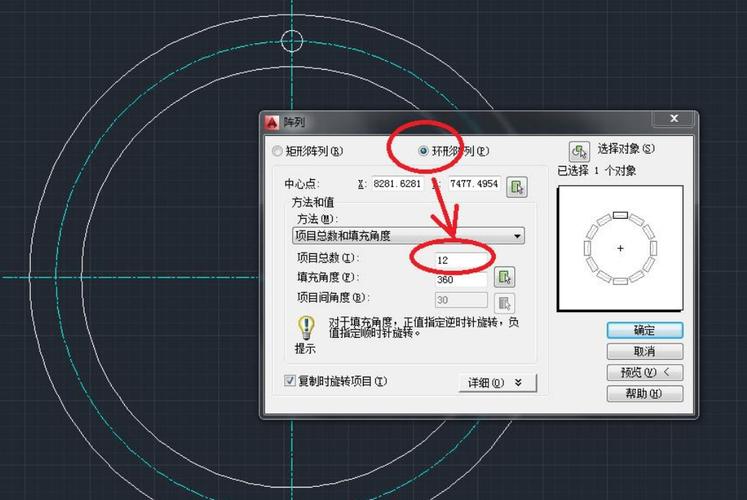Click the fill angle hint text paragraph

(424, 328)
